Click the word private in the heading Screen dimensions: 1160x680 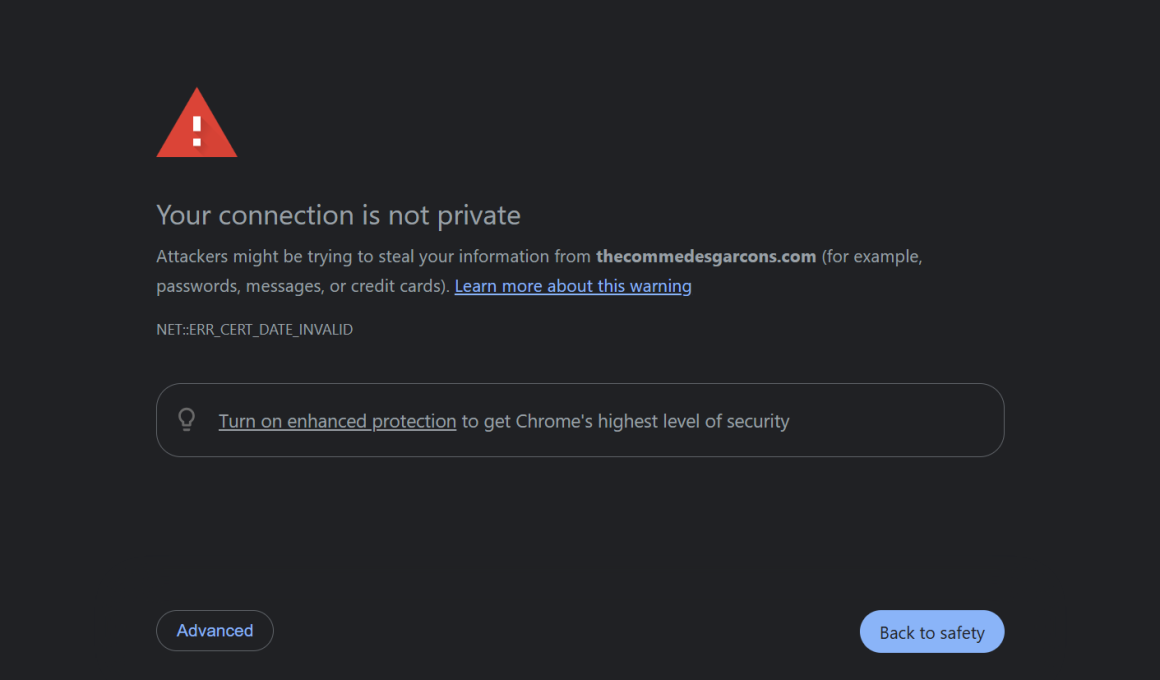click(x=479, y=215)
